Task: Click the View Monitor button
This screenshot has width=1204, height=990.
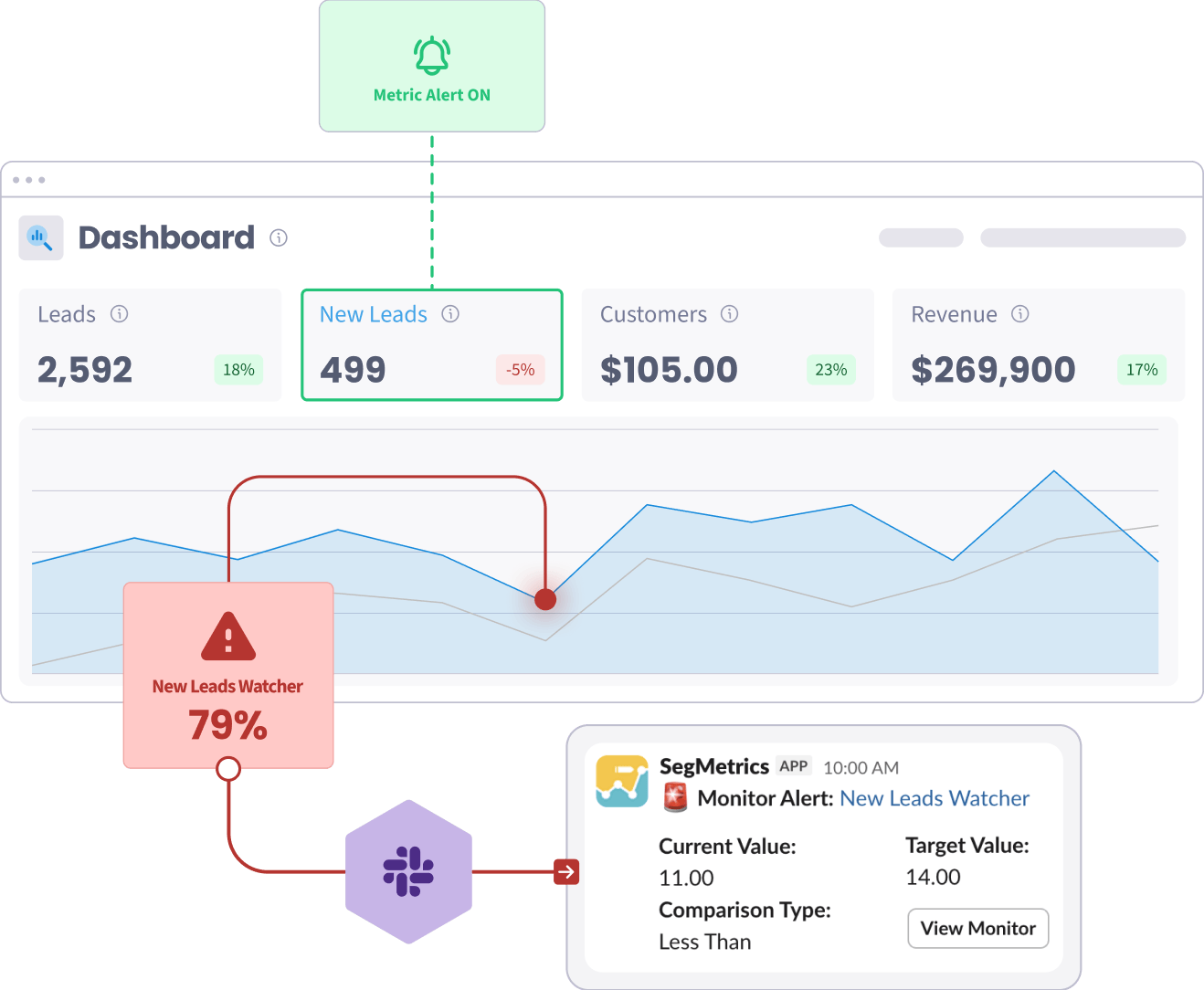Action: pyautogui.click(x=977, y=928)
